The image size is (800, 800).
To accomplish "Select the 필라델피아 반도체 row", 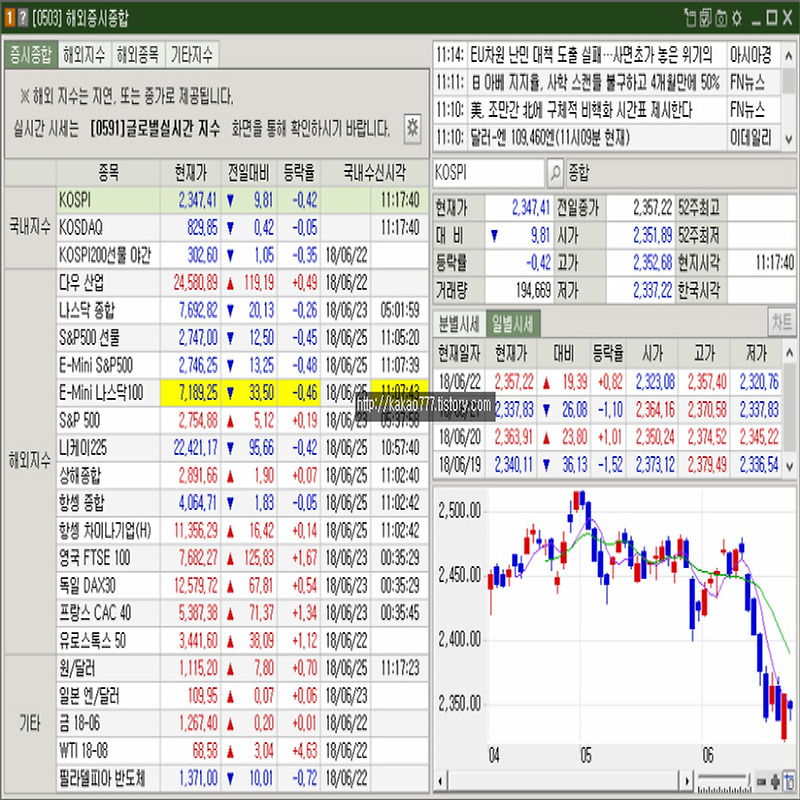I will (242, 779).
